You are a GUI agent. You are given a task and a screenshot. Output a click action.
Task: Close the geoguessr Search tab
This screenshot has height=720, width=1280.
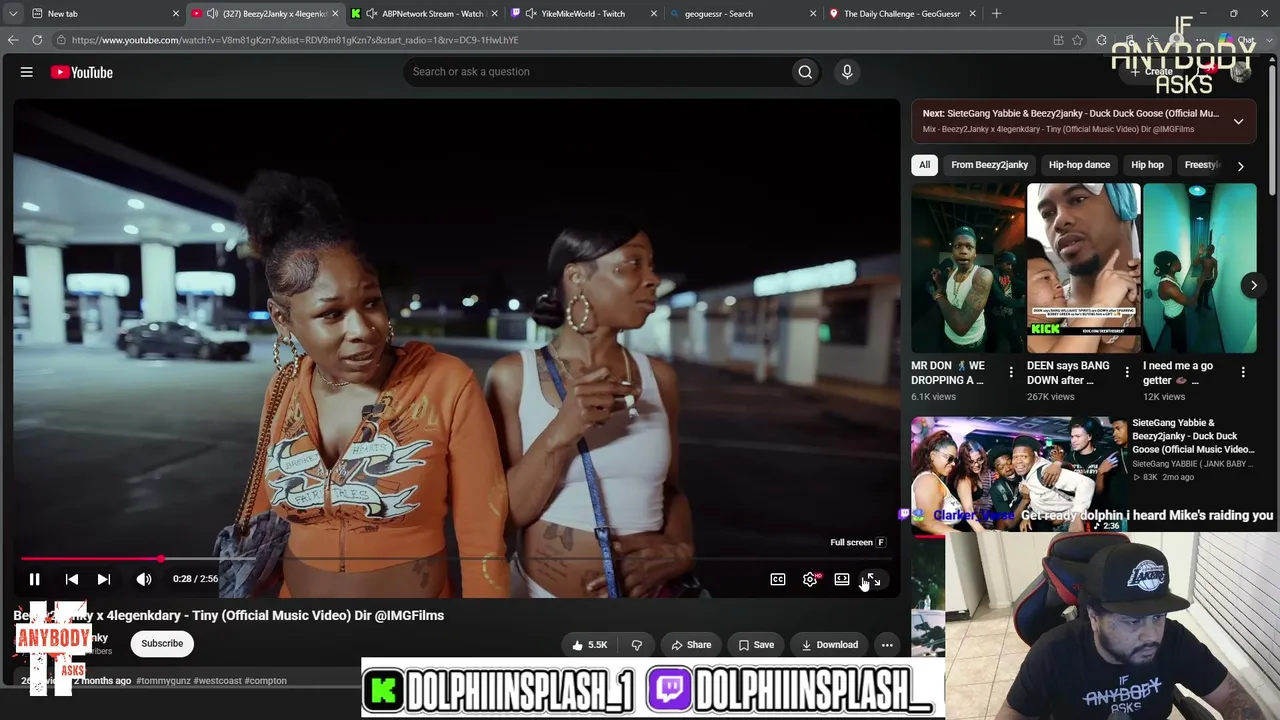(x=813, y=14)
